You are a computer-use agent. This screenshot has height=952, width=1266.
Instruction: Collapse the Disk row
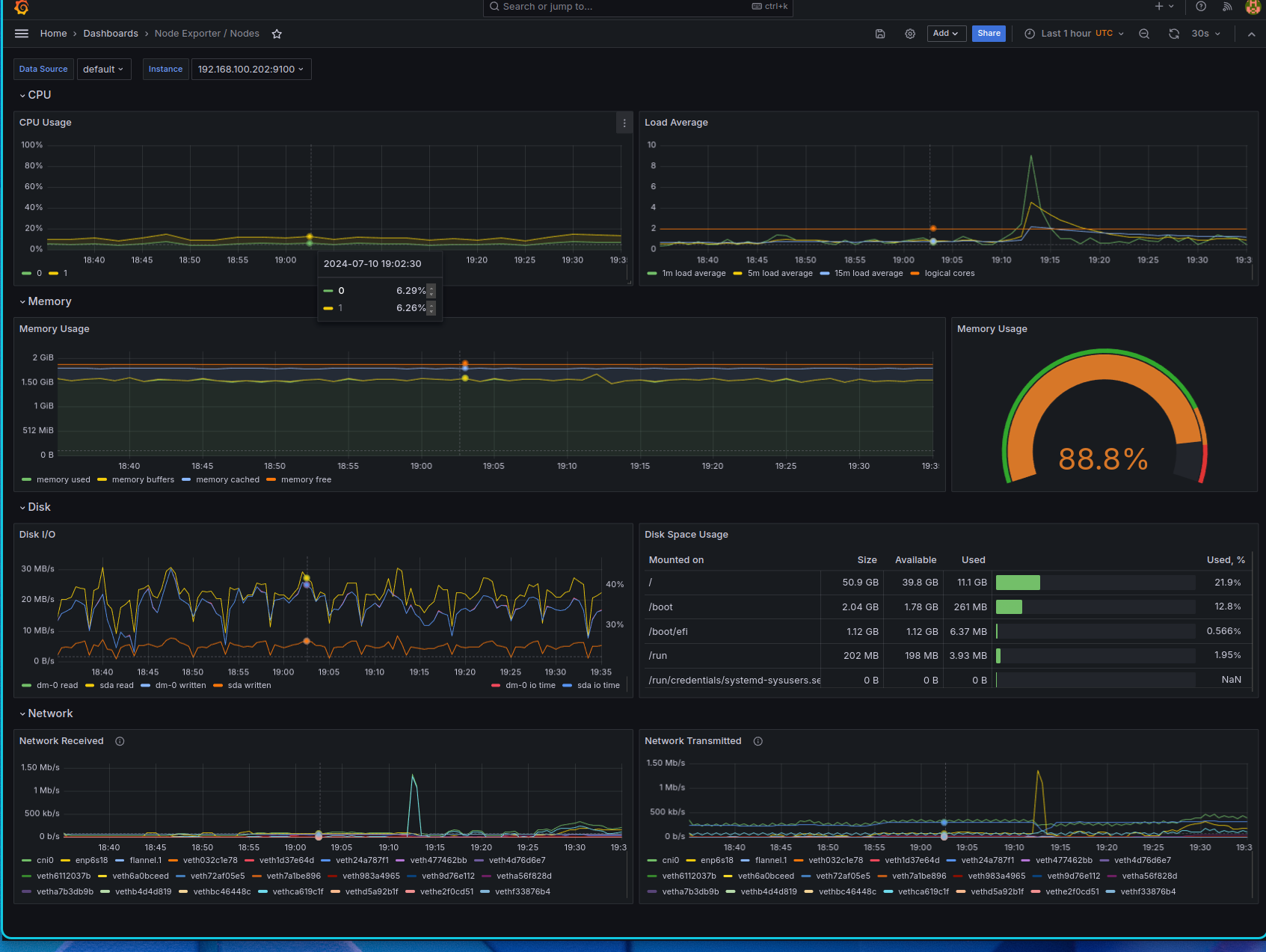pos(35,507)
